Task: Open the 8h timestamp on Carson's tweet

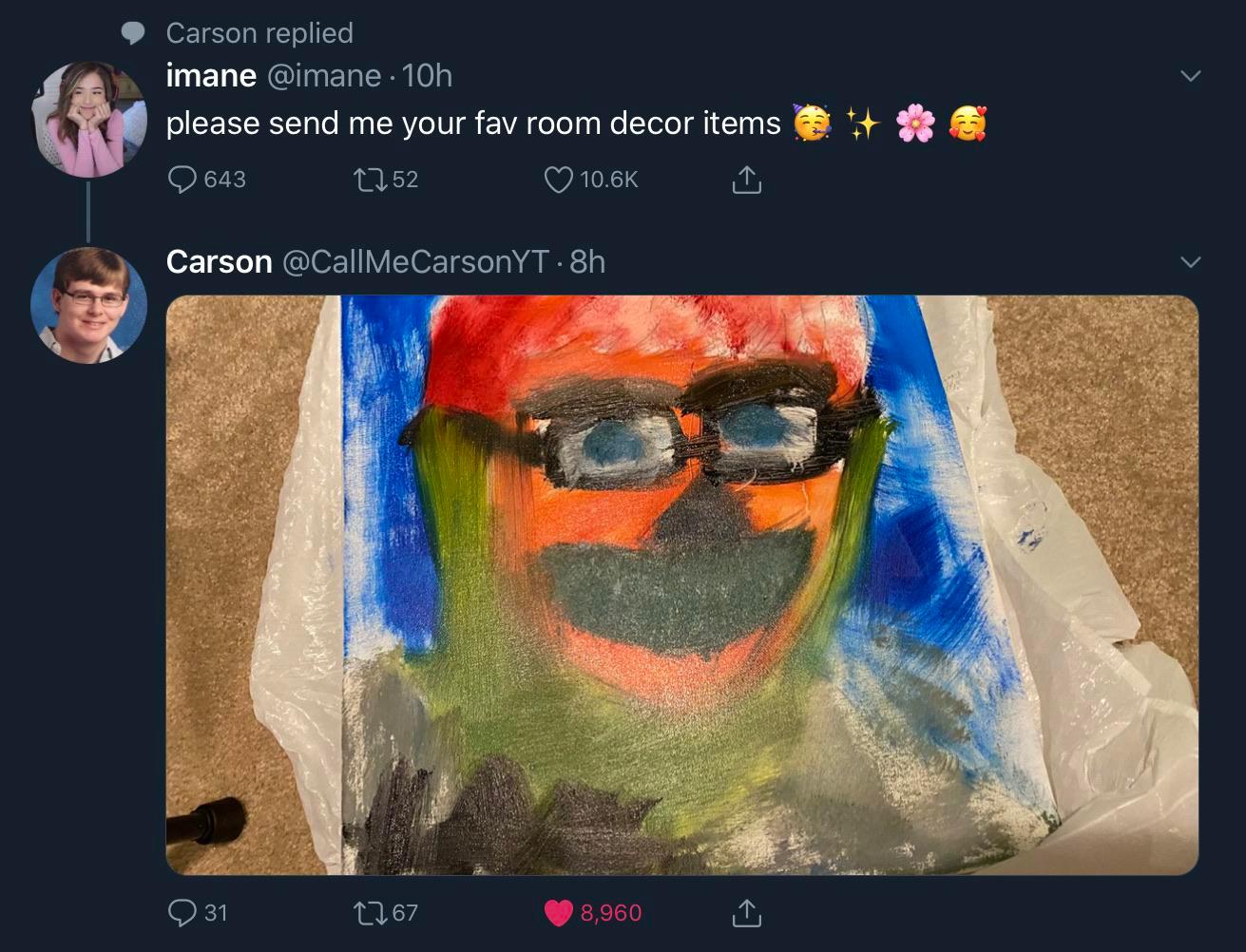Action: click(587, 261)
